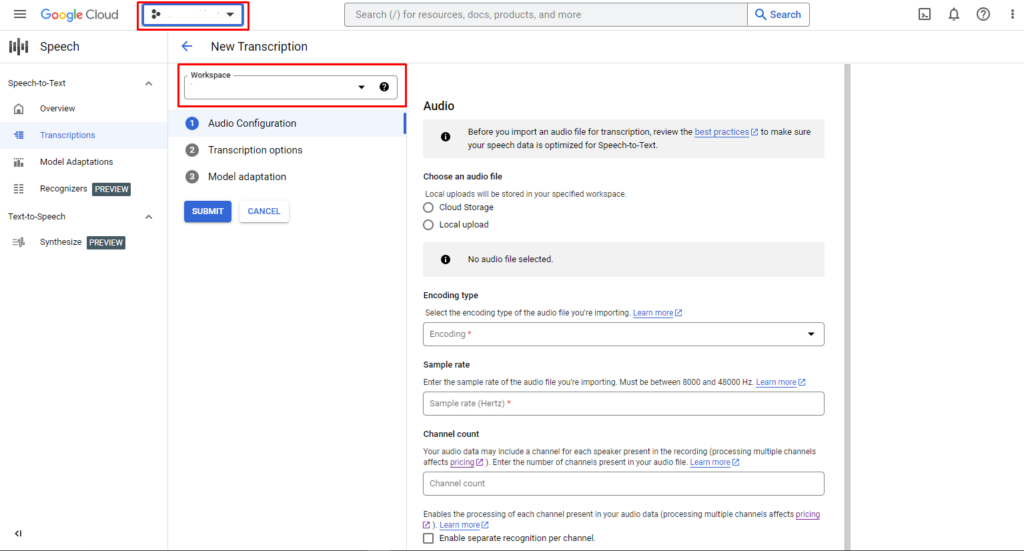
Task: Open the hamburger navigation menu
Action: coord(20,14)
